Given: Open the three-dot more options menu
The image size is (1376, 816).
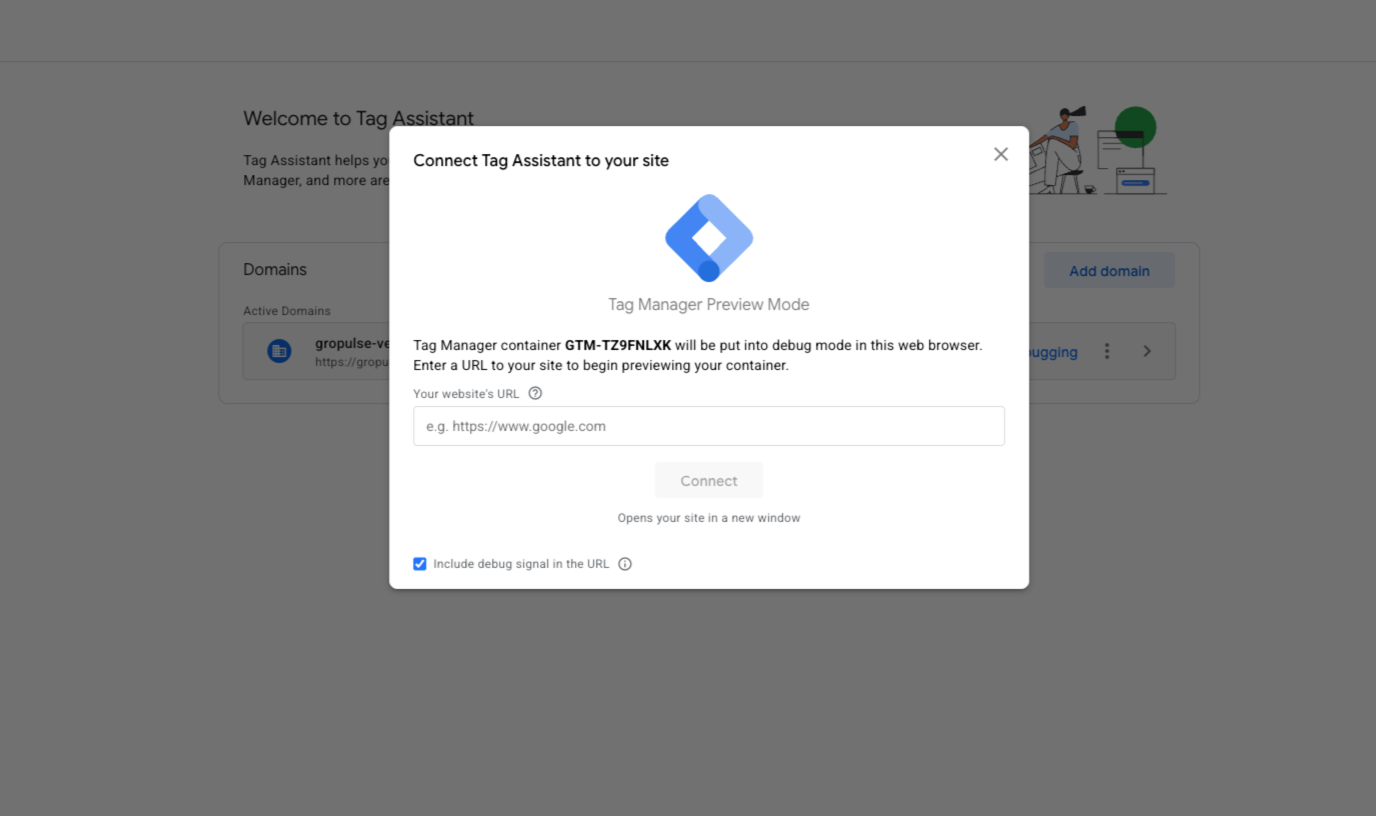Looking at the screenshot, I should click(1107, 351).
